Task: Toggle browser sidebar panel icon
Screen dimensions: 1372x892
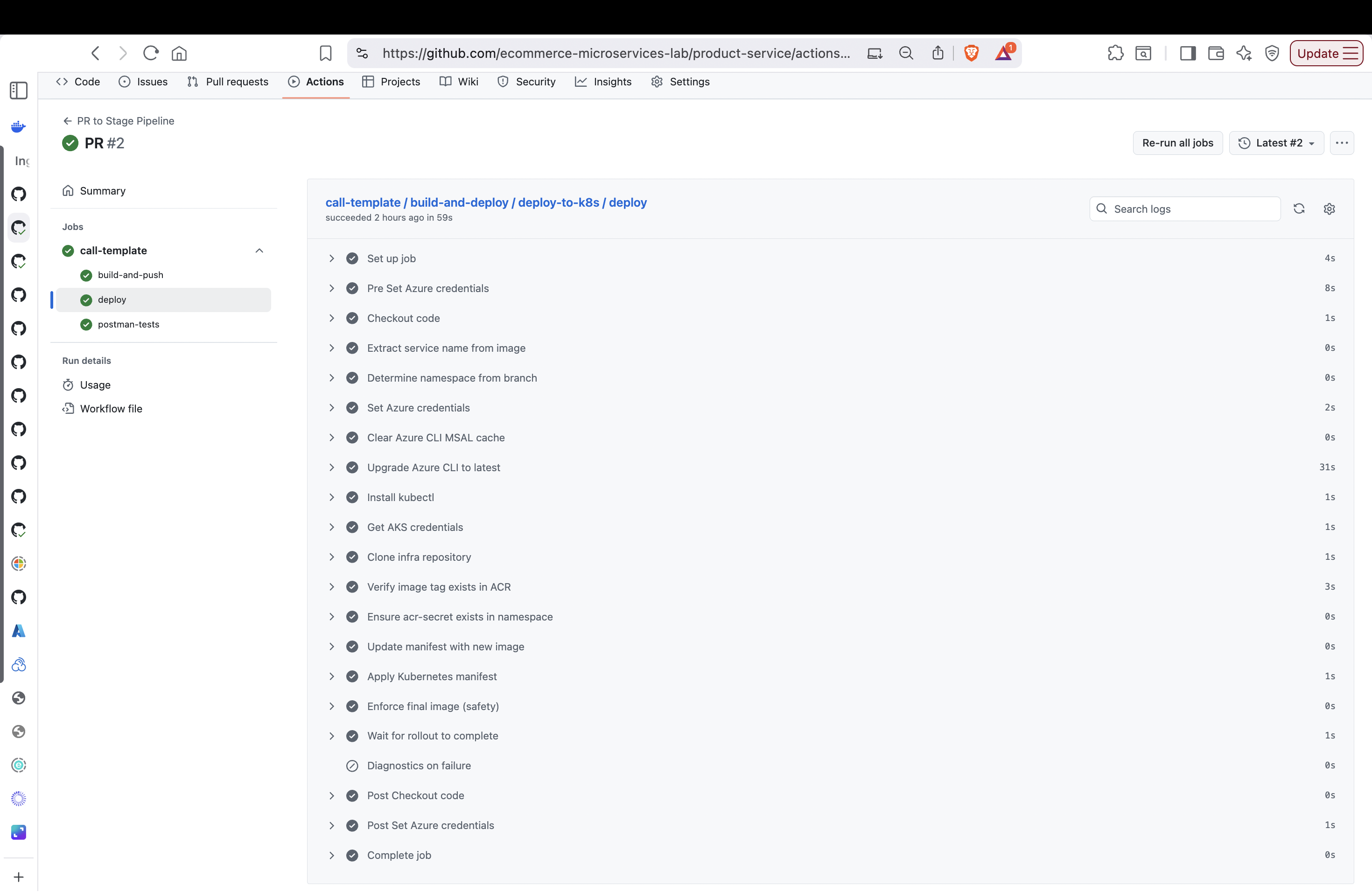Action: click(x=1188, y=54)
